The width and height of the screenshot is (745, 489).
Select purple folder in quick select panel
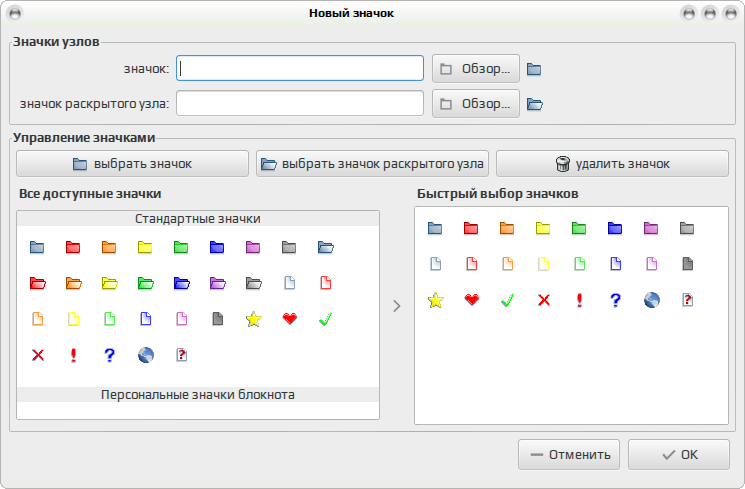(651, 229)
